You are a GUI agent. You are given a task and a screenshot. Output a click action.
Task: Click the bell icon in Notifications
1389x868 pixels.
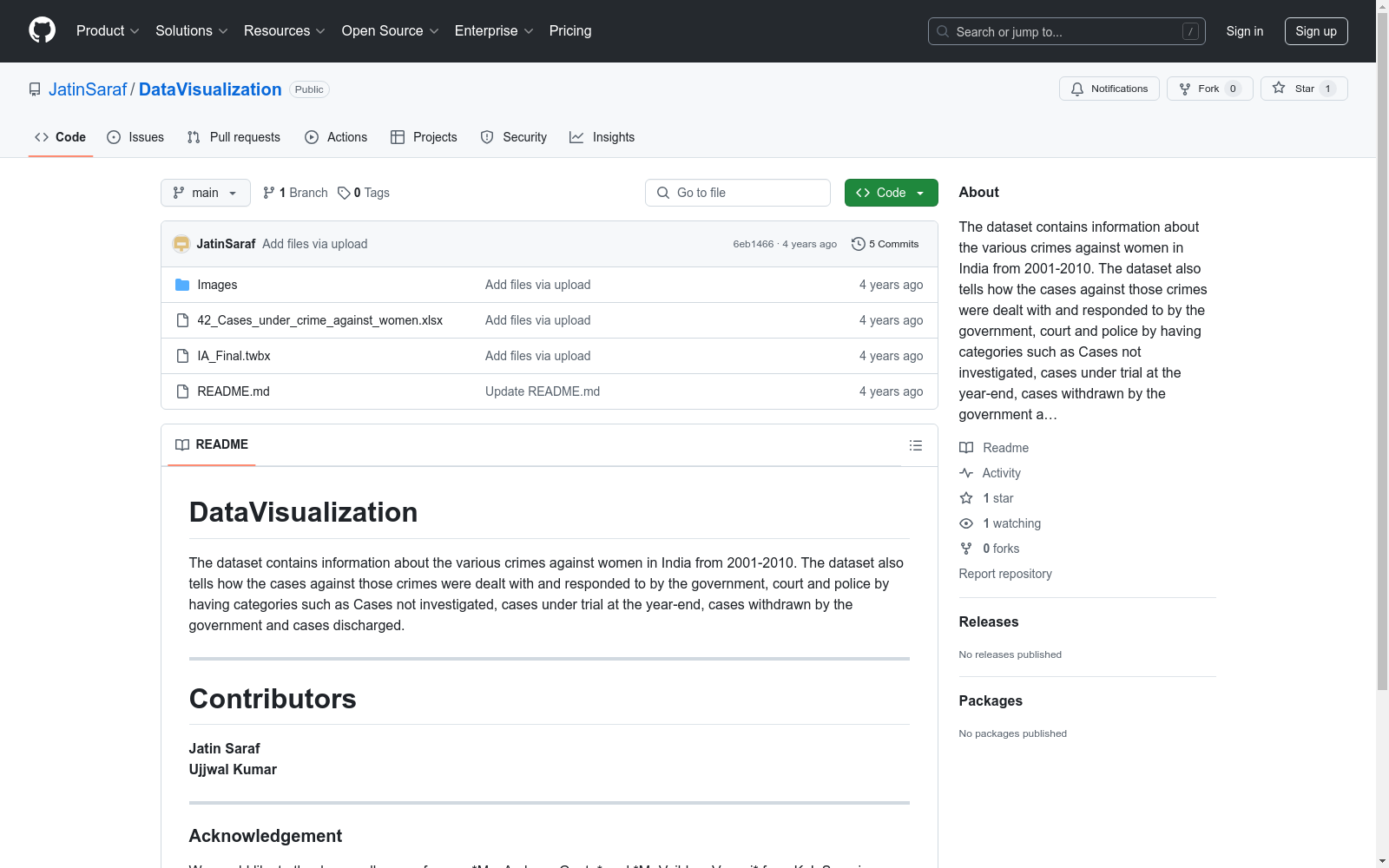[1077, 89]
